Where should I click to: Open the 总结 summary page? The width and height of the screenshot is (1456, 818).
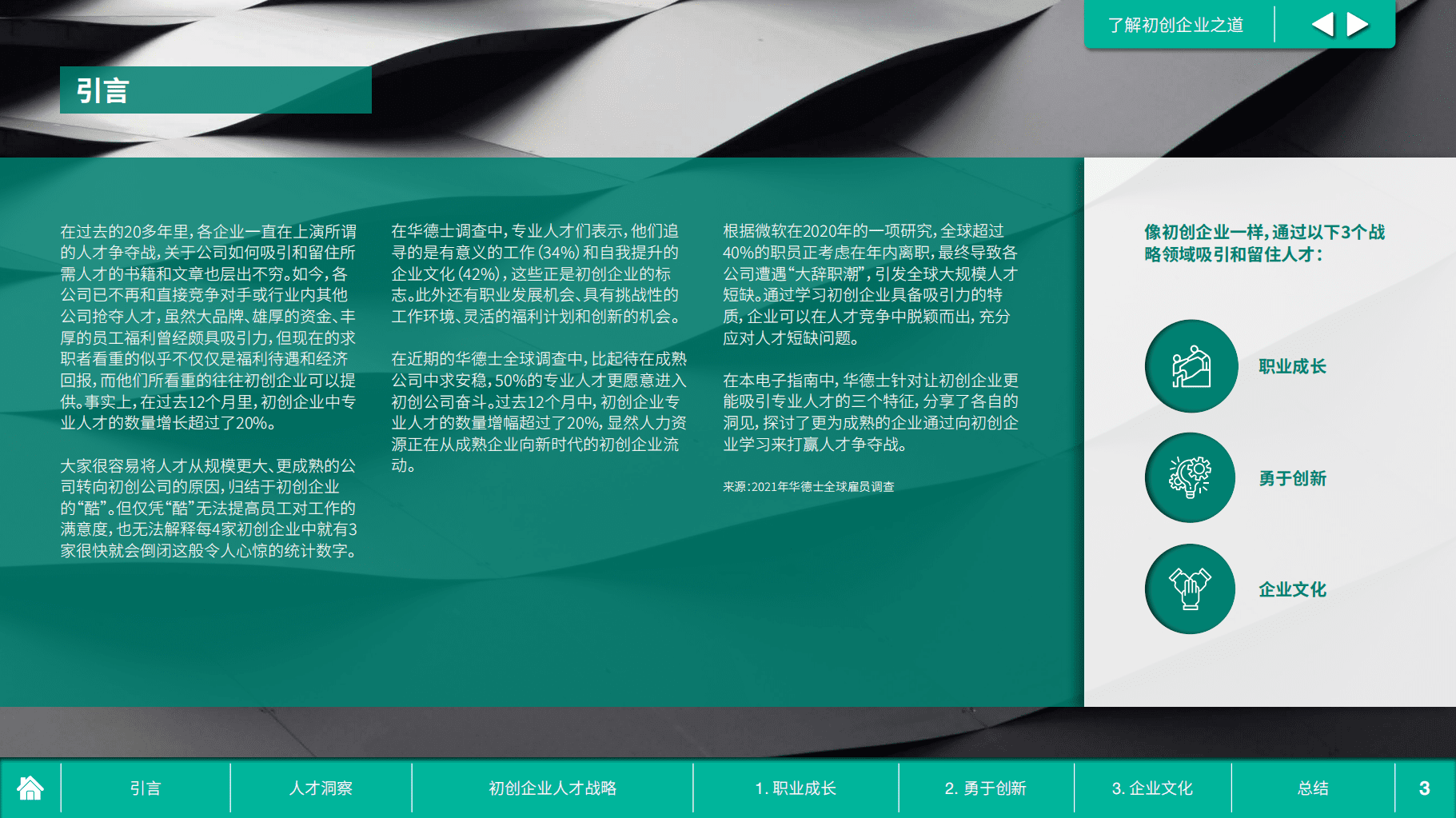pos(1314,788)
